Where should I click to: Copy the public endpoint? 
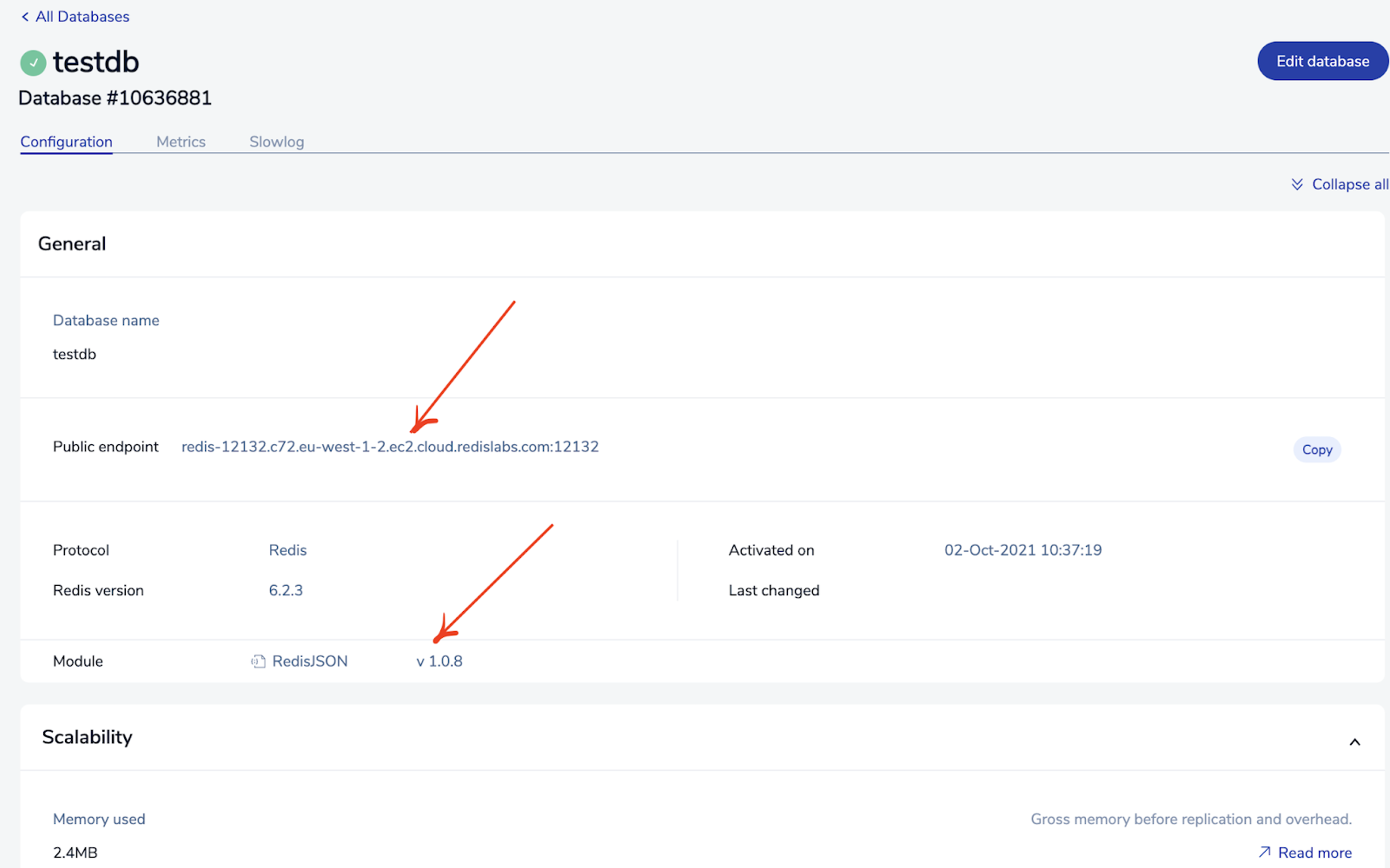[1317, 450]
